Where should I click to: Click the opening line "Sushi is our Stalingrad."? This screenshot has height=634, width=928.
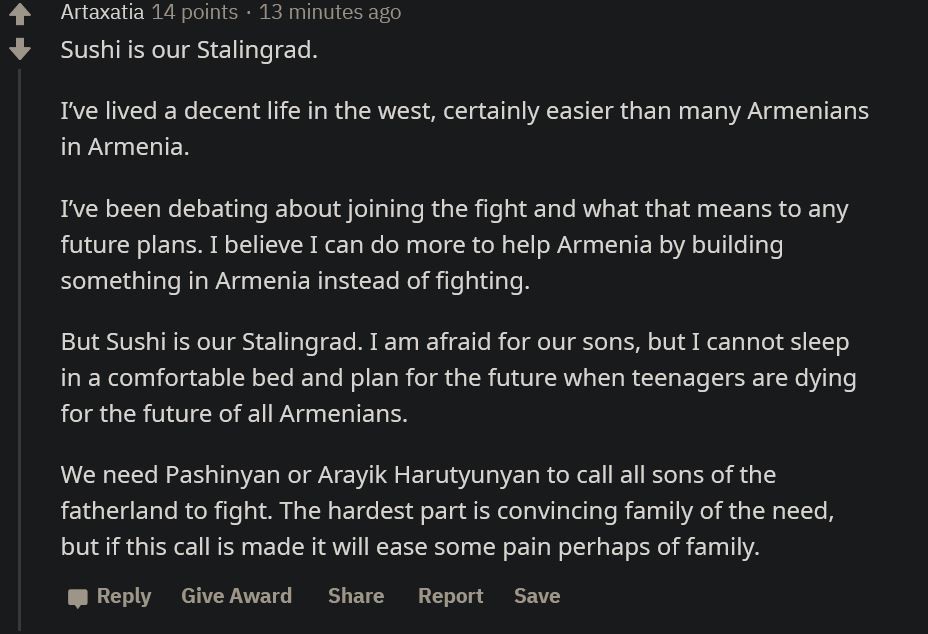click(189, 50)
